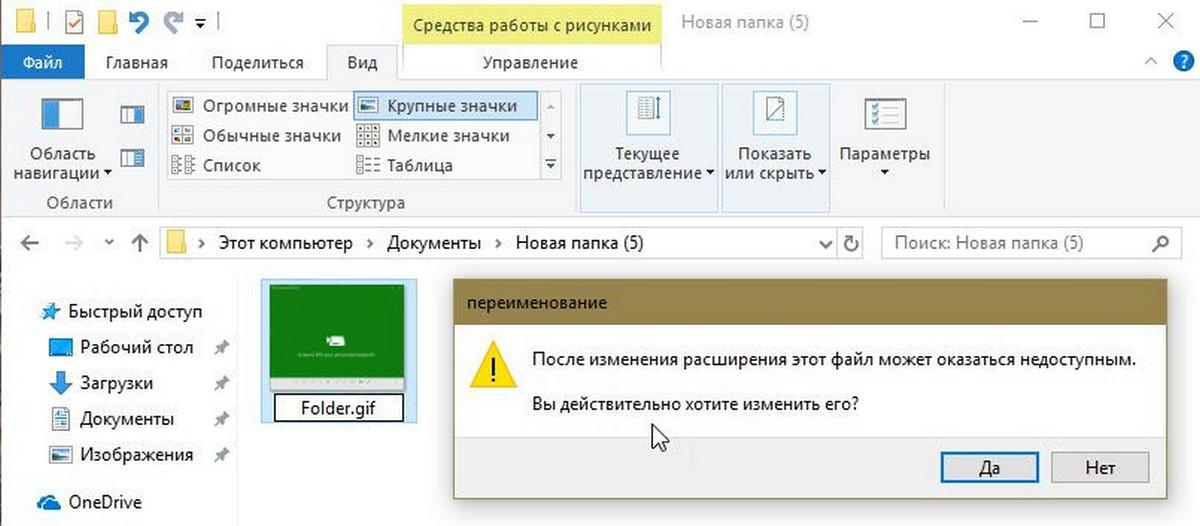Open the recent locations dropdown arrow
The width and height of the screenshot is (1200, 526).
(108, 243)
